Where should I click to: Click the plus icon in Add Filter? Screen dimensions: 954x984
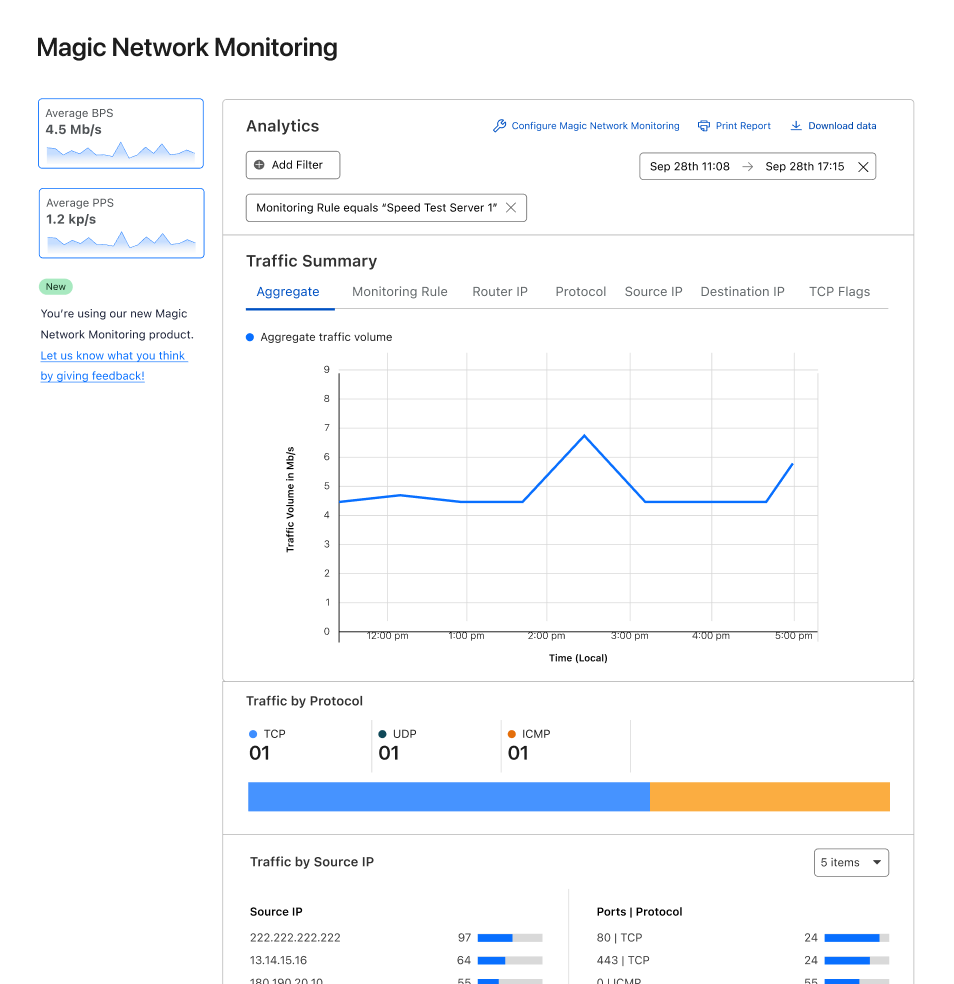tap(260, 165)
